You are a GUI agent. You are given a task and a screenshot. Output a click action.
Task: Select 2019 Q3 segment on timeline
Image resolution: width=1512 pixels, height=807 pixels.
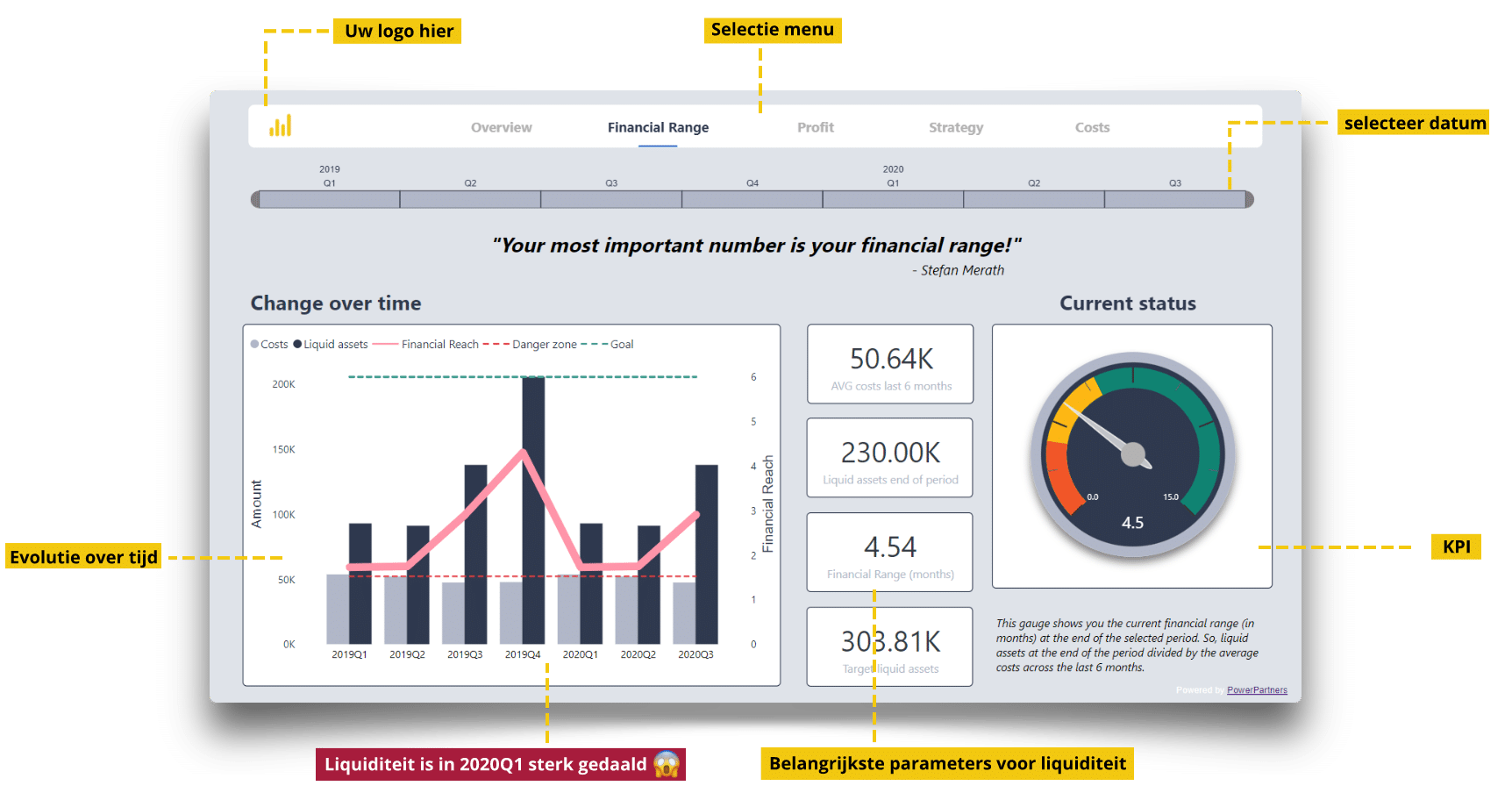pos(611,200)
